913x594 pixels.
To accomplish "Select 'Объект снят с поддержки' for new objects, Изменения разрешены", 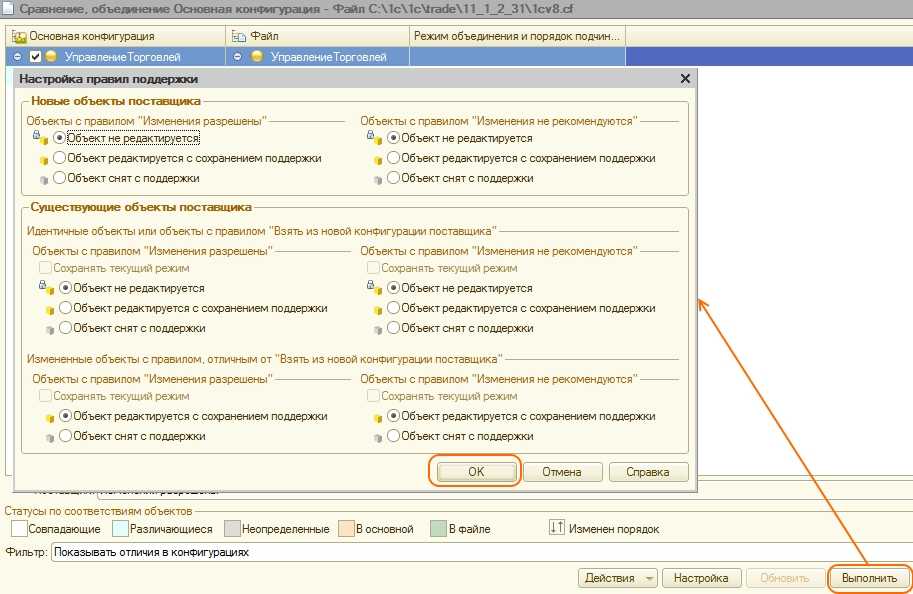I will pyautogui.click(x=60, y=178).
